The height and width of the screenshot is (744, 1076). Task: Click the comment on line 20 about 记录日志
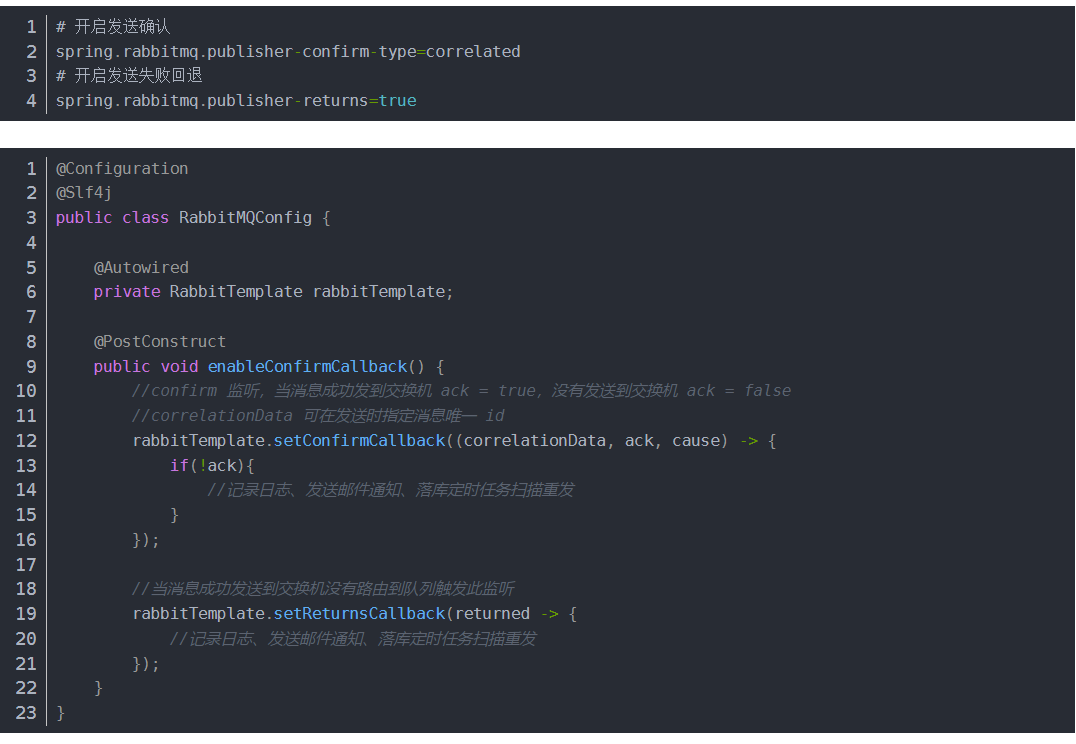(x=353, y=639)
